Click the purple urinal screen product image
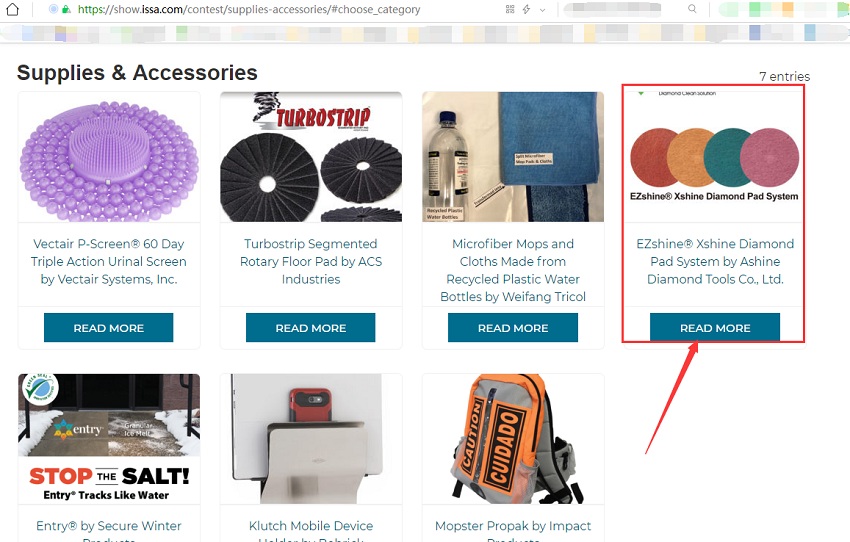The width and height of the screenshot is (850, 542). (109, 157)
